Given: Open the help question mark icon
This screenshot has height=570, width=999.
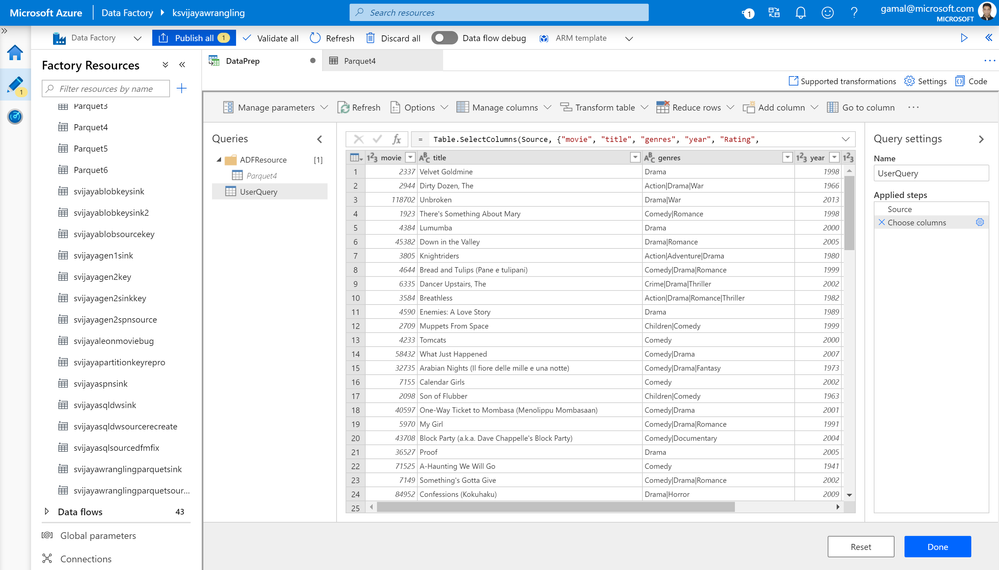Looking at the screenshot, I should pos(854,13).
